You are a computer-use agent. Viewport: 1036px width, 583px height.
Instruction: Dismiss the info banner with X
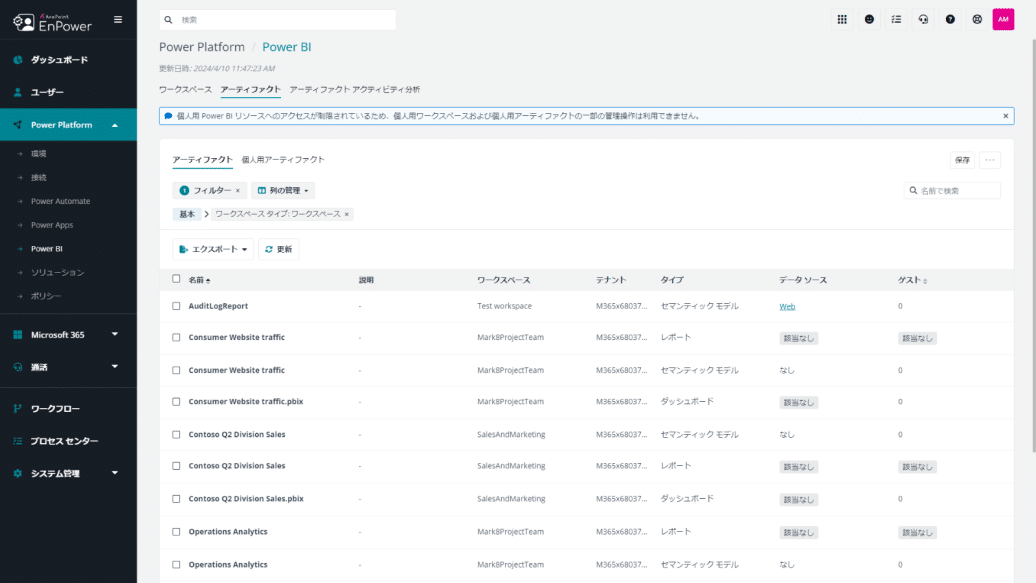(x=1006, y=116)
